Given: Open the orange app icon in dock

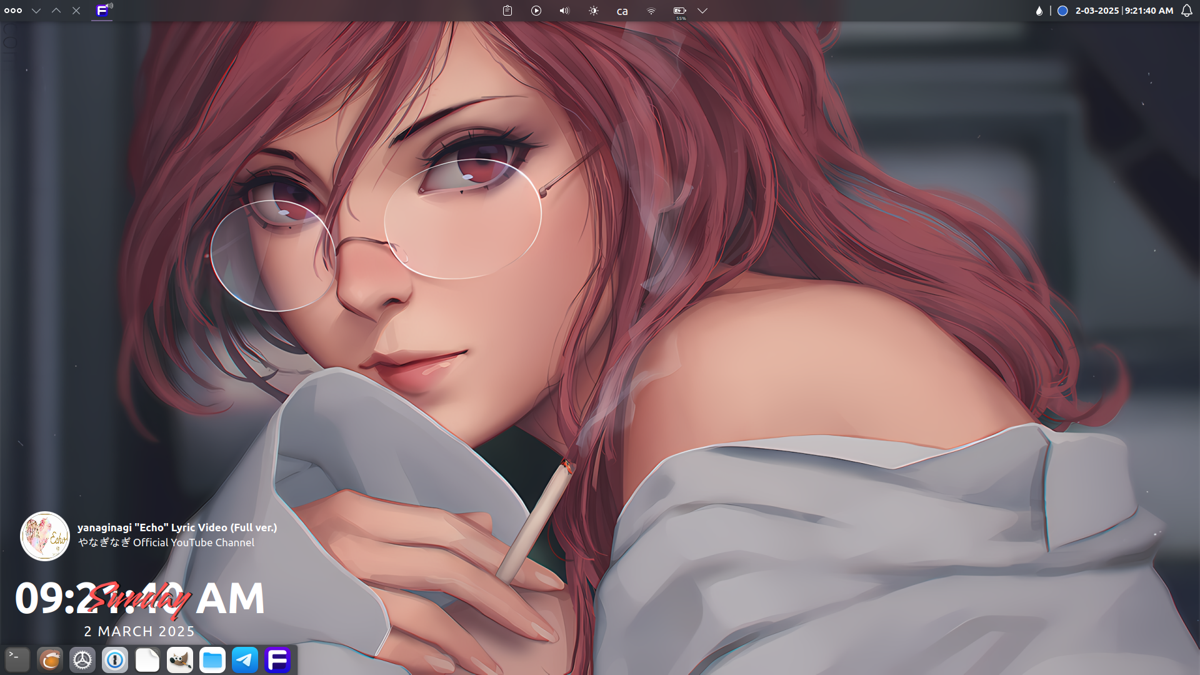Looking at the screenshot, I should coord(50,659).
